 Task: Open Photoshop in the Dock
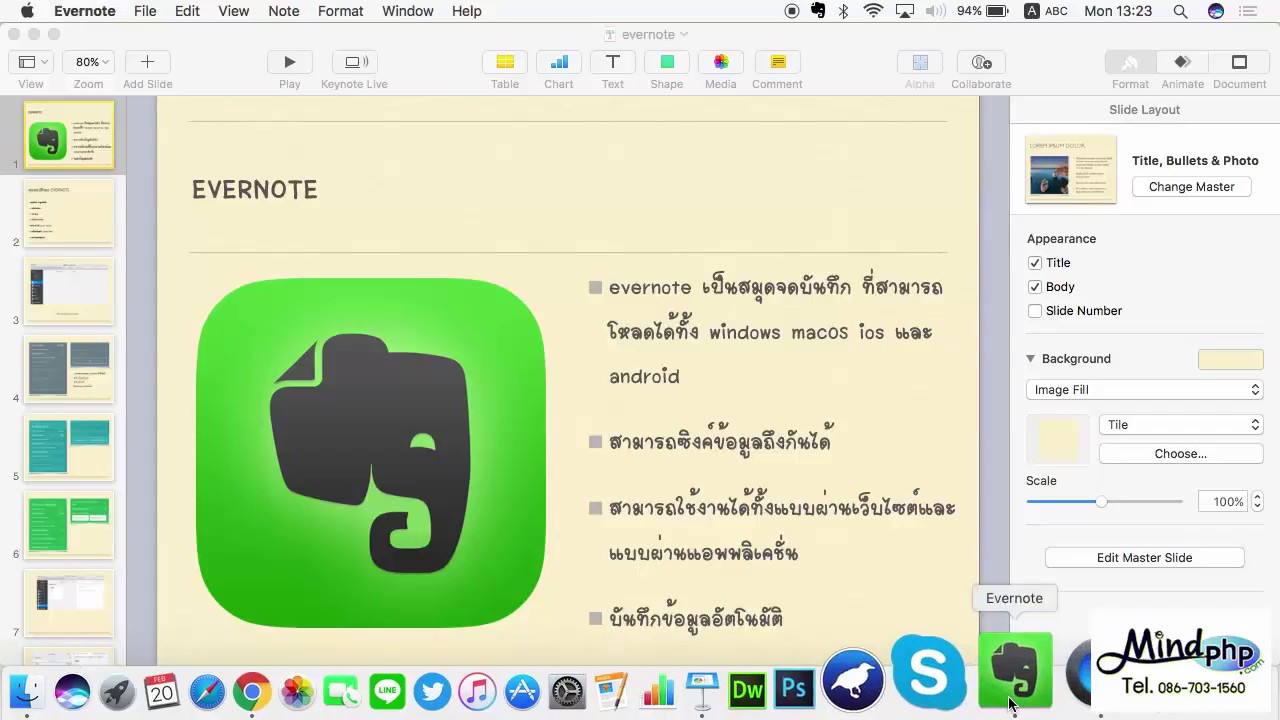point(794,690)
